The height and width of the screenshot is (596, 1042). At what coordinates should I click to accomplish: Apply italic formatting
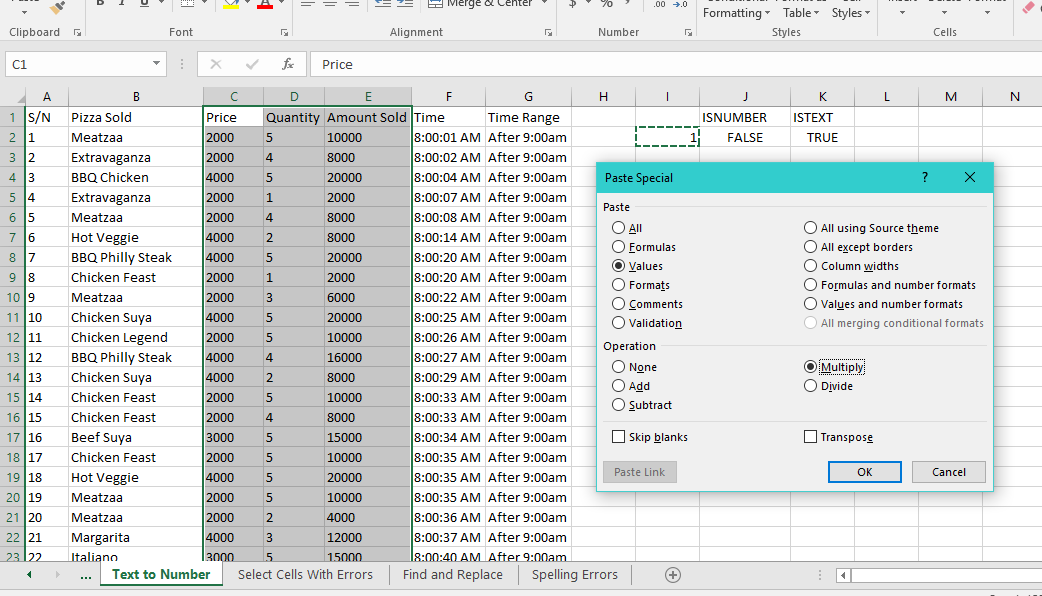tap(122, 5)
